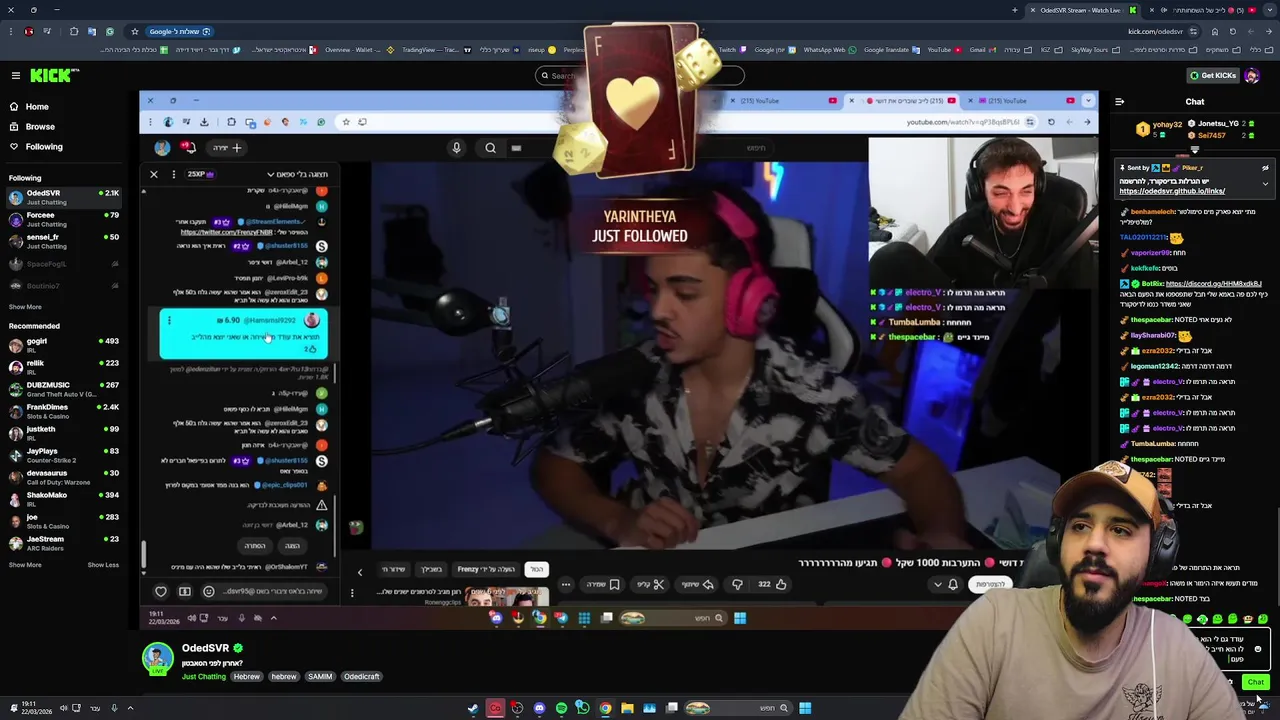Open DUBZMUSIC channel in Recommended
Image resolution: width=1280 pixels, height=720 pixels.
click(x=64, y=389)
